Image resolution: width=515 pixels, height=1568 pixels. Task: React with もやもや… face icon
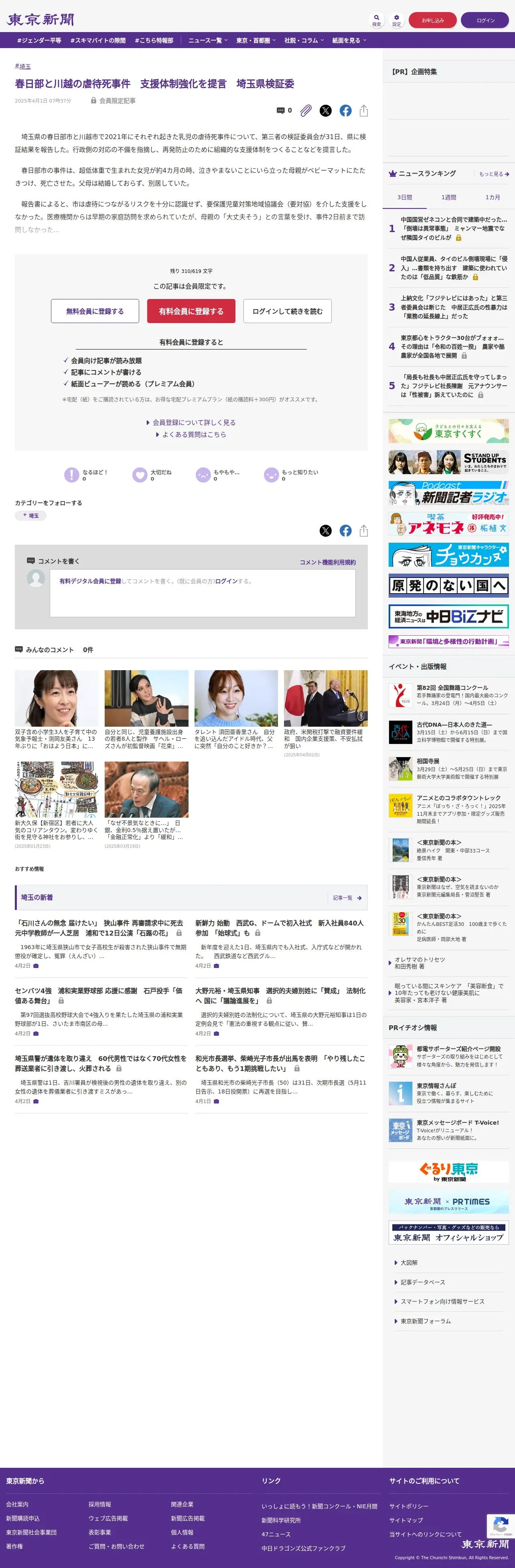pos(203,474)
